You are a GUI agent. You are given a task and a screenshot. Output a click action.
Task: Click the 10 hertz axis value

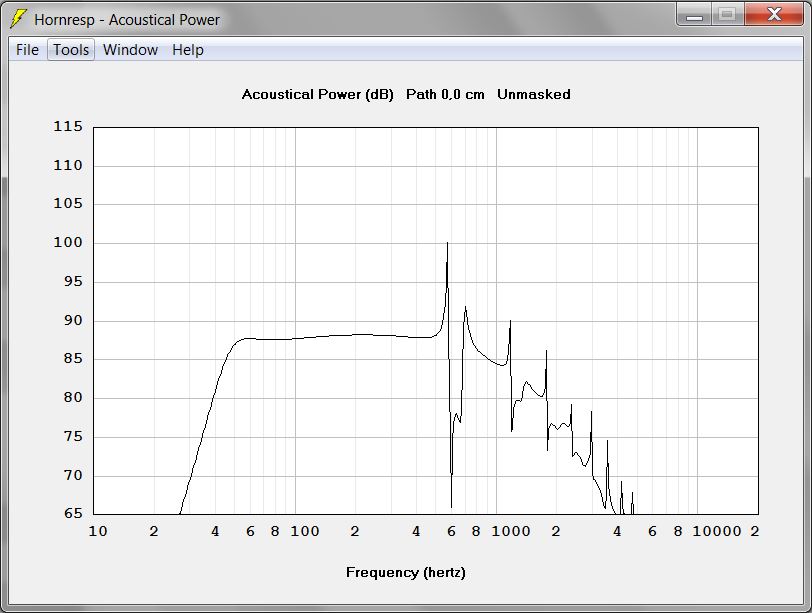click(x=98, y=531)
